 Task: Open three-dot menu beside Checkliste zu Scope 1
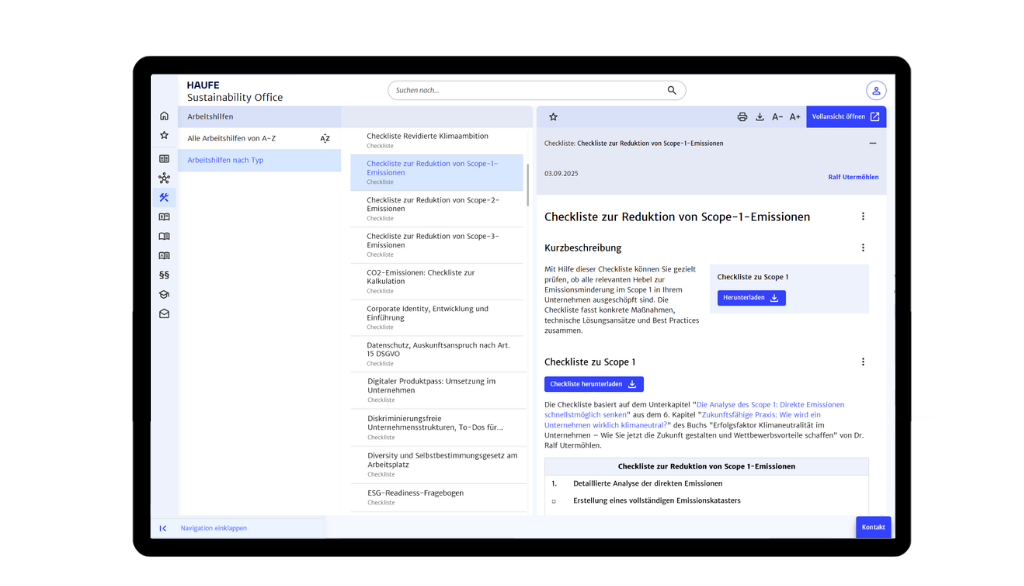point(863,362)
